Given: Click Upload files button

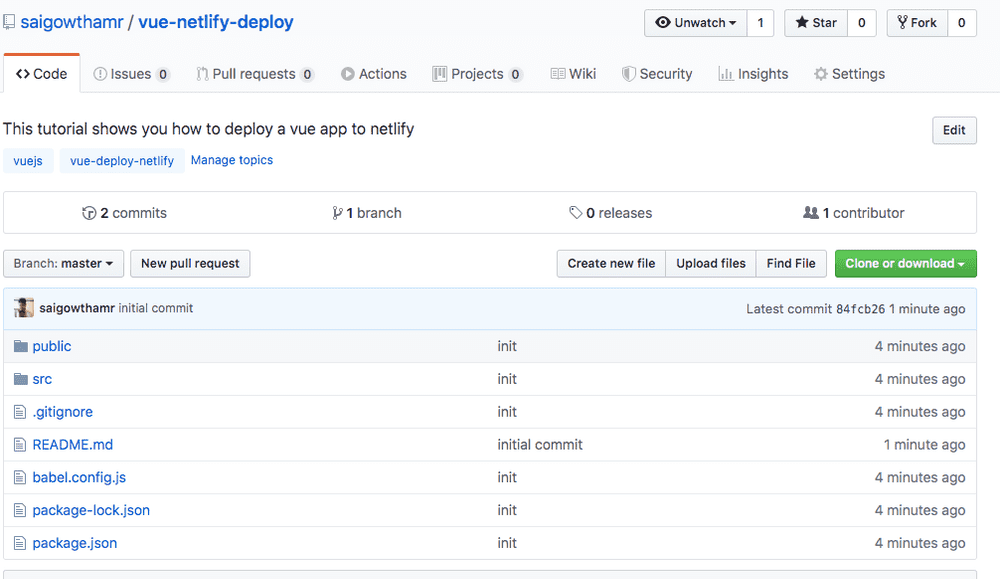Looking at the screenshot, I should pyautogui.click(x=711, y=263).
